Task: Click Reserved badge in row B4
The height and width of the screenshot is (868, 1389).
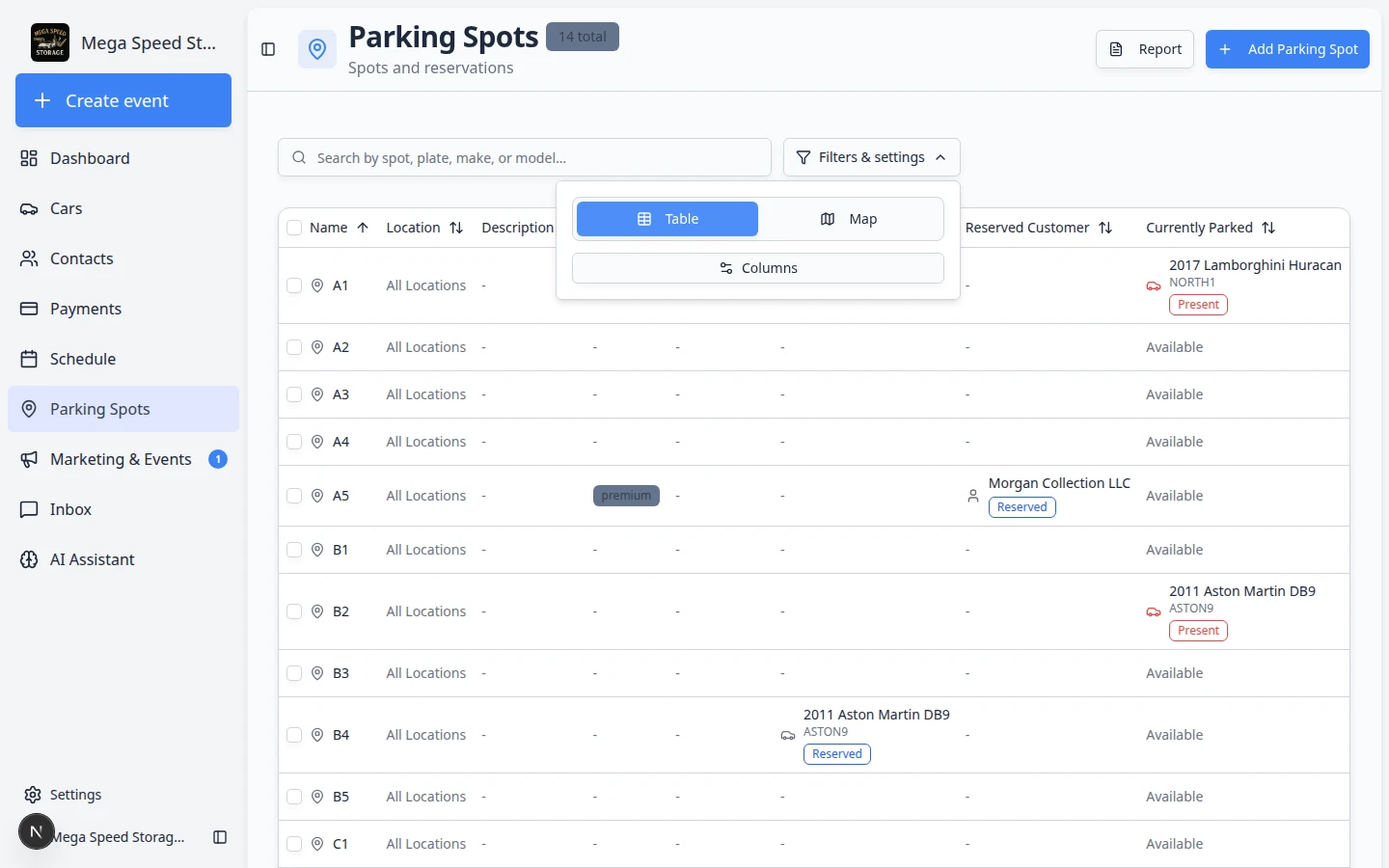Action: click(x=837, y=754)
